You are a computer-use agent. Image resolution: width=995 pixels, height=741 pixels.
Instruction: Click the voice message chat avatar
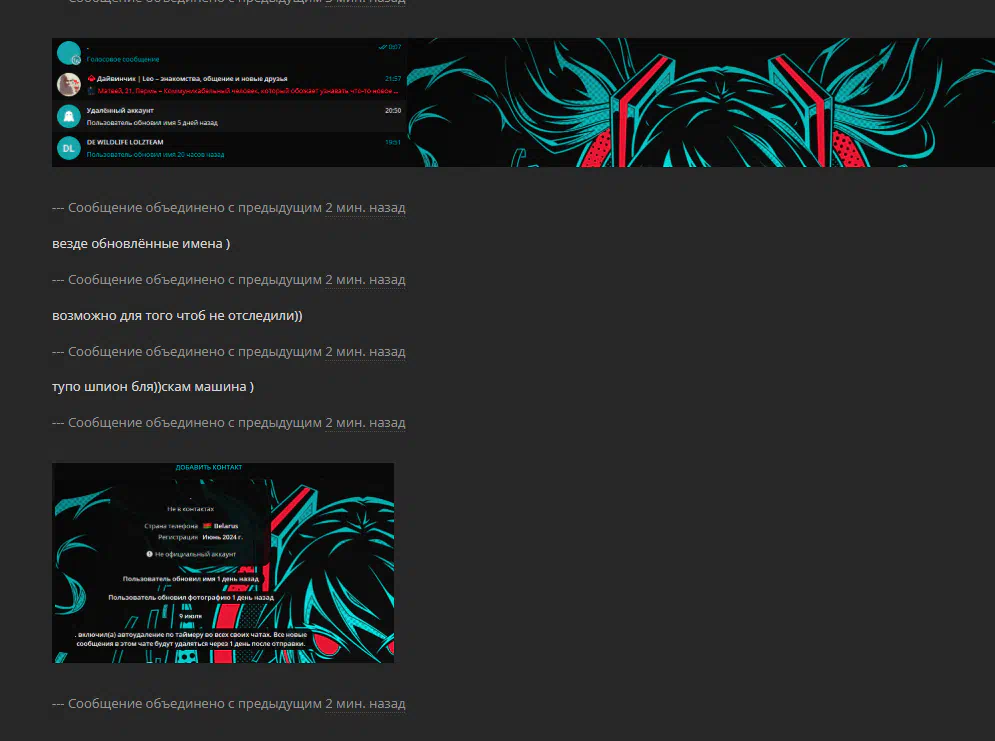tap(68, 53)
